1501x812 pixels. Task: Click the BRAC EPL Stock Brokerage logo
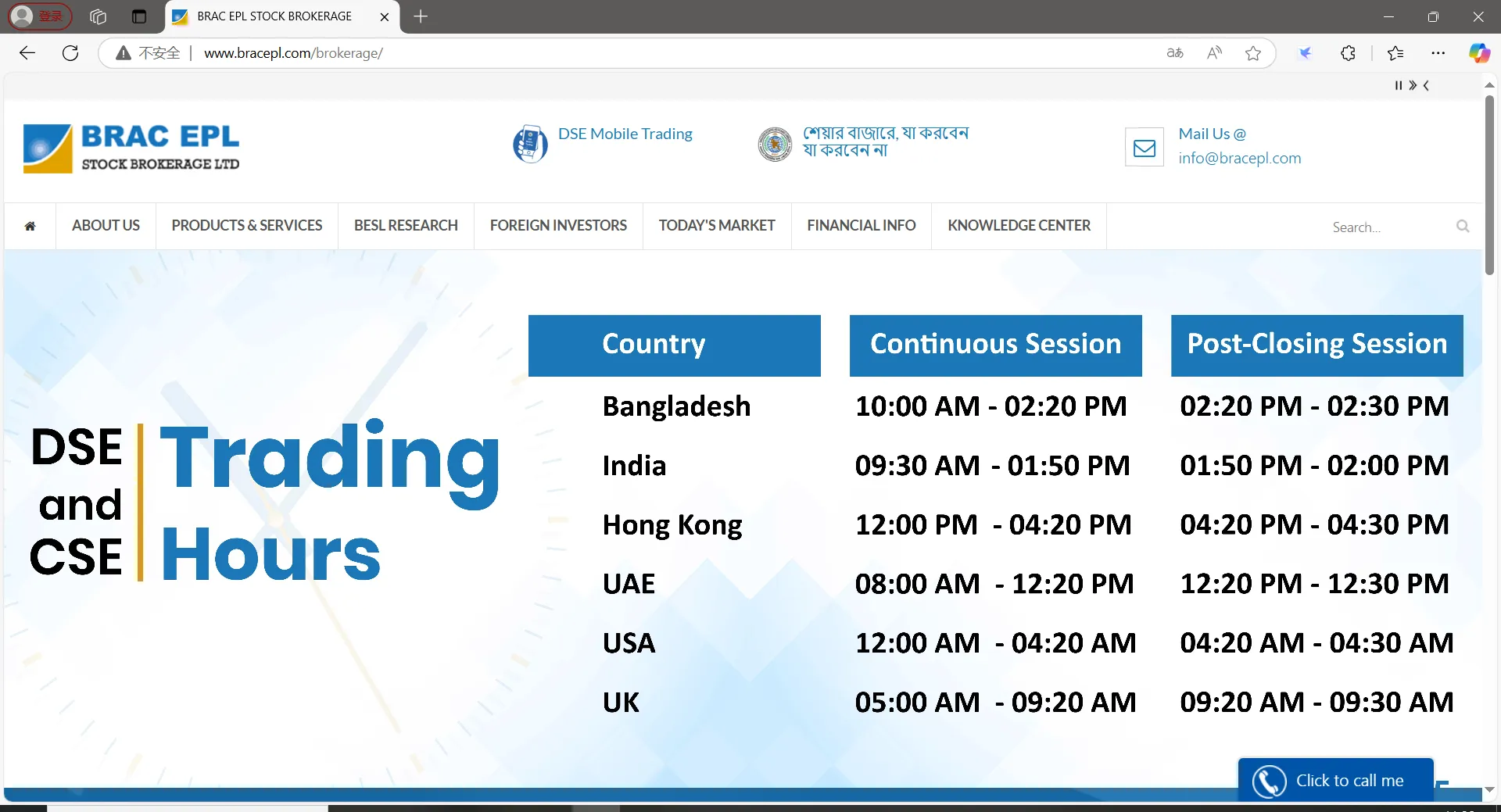131,148
